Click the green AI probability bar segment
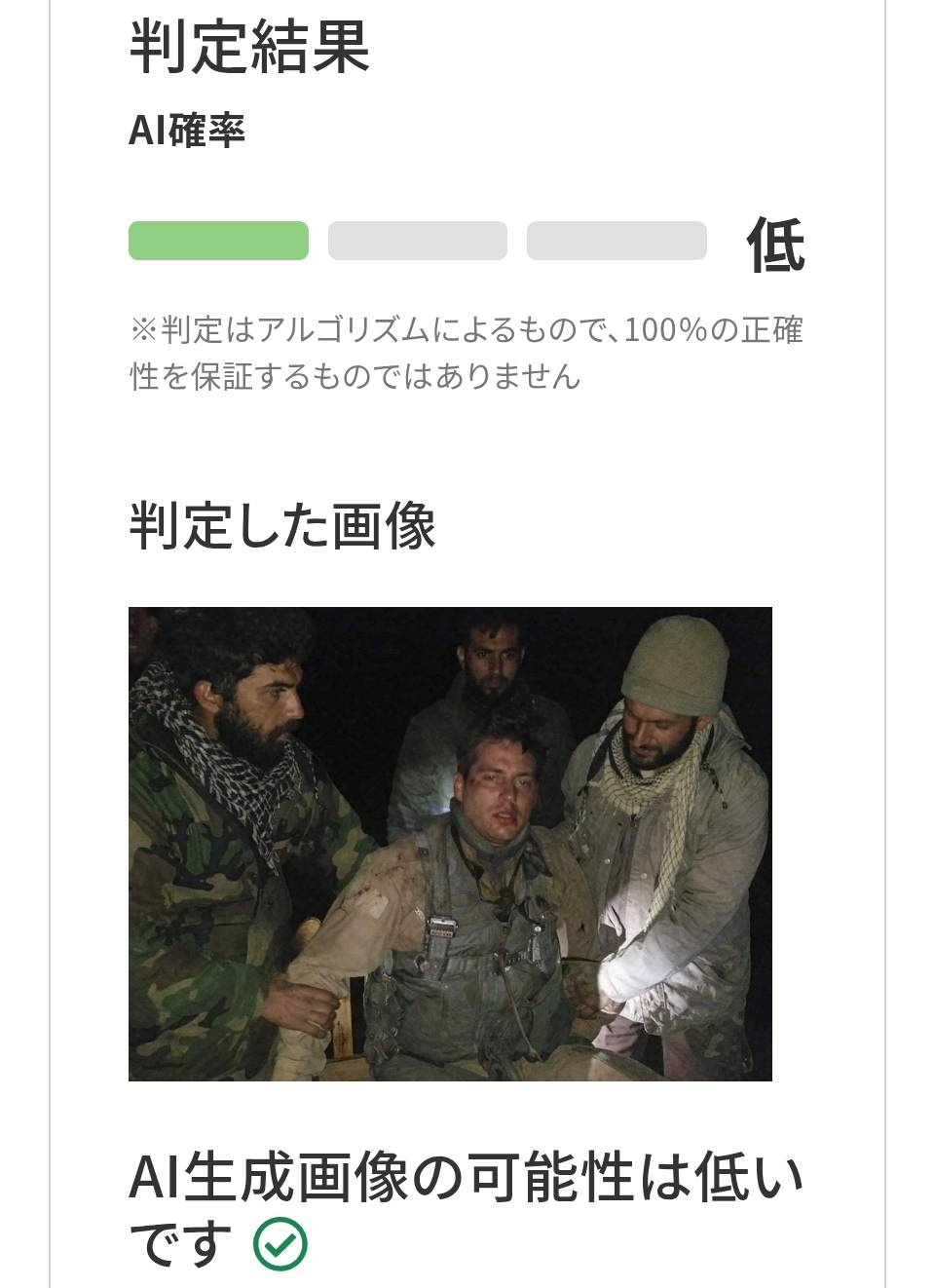Screen dimensions: 934x1288 (218, 241)
